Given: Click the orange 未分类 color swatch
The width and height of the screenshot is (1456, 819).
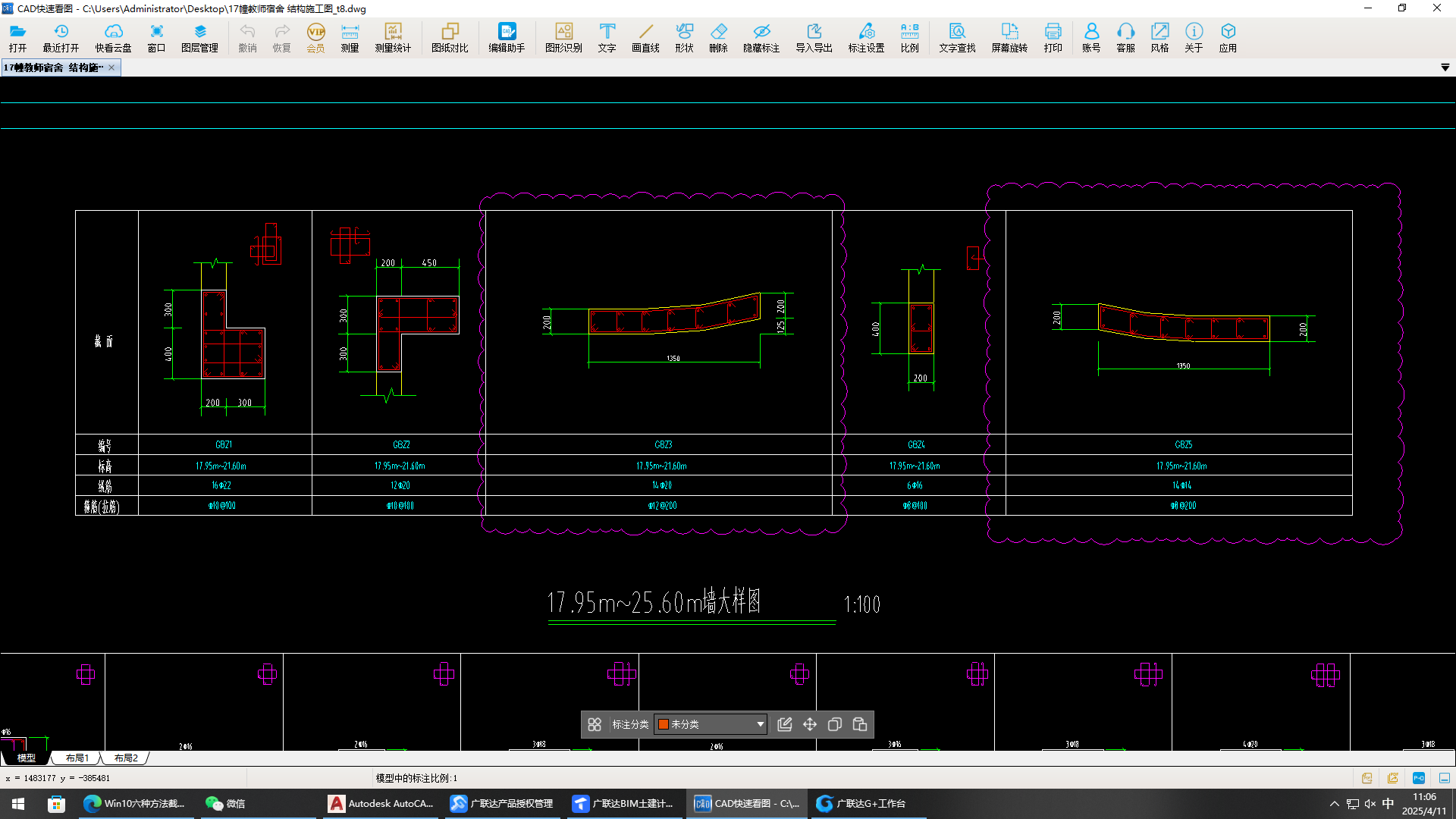Looking at the screenshot, I should tap(664, 724).
